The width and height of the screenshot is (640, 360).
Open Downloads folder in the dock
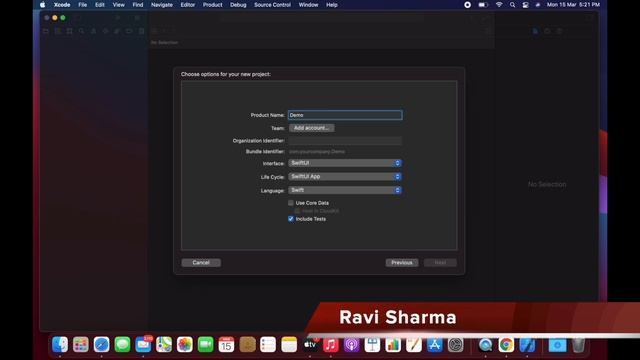coord(557,344)
